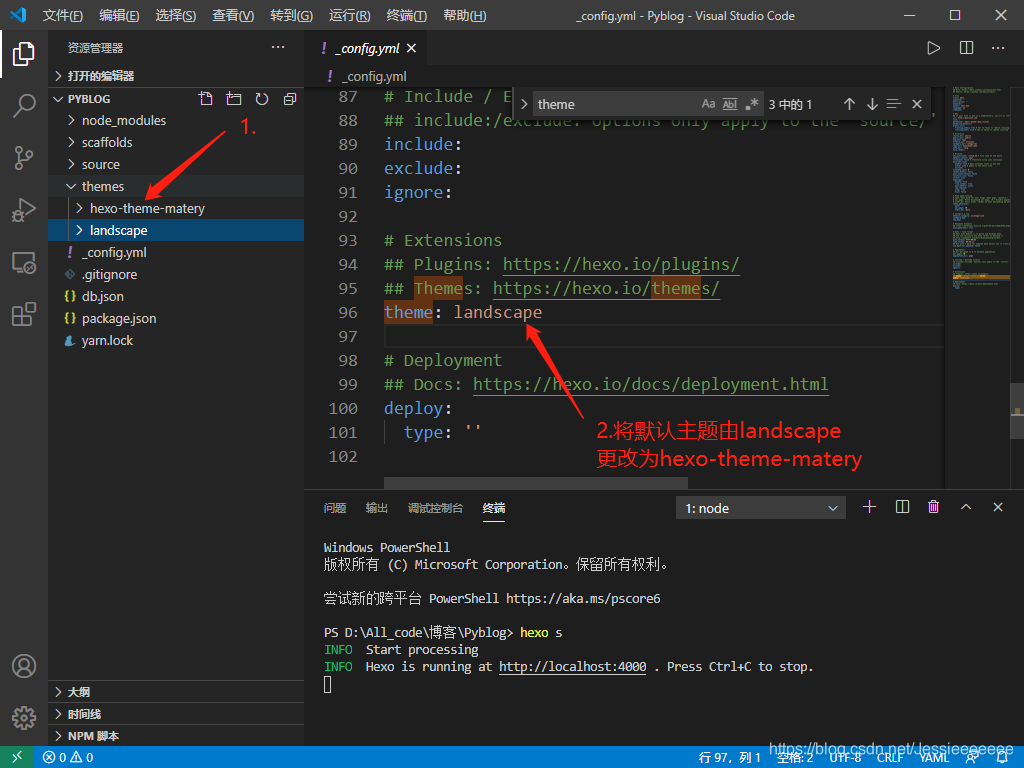Kill the terminal with trash icon
Screen dimensions: 1024x768
point(934,507)
